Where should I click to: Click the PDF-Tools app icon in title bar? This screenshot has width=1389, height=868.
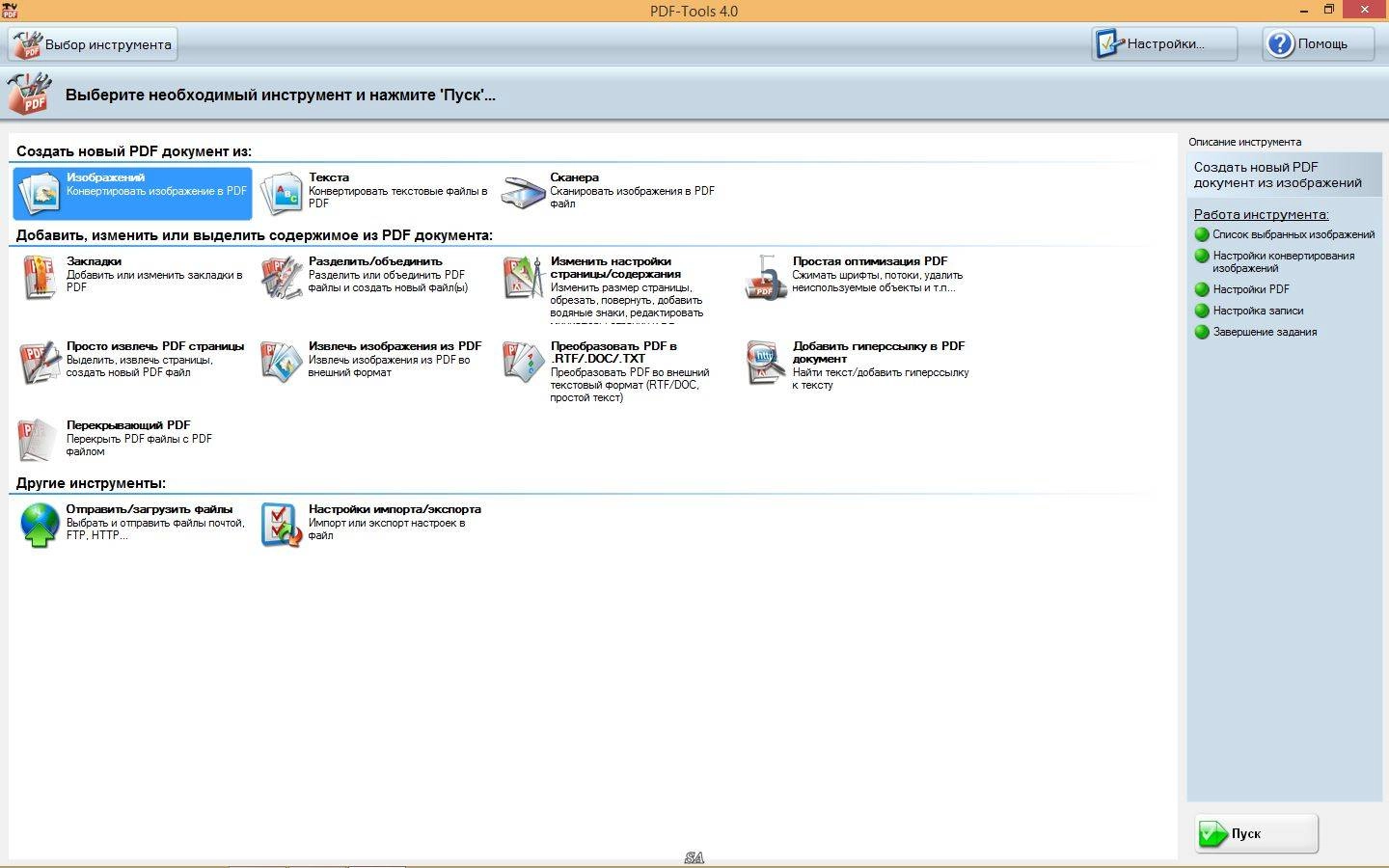pos(10,10)
